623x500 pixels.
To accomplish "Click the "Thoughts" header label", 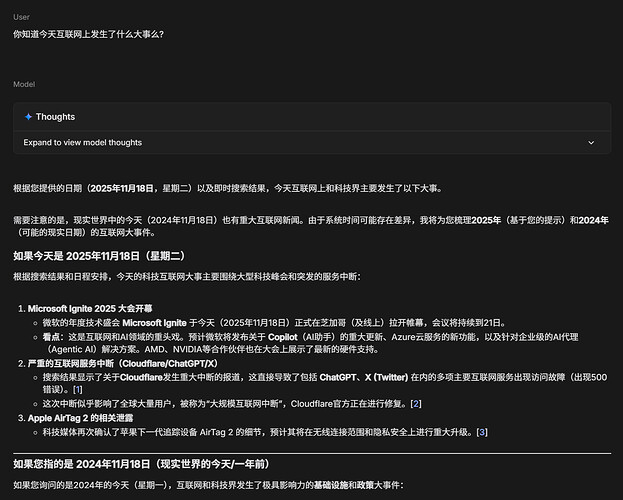I will click(55, 117).
